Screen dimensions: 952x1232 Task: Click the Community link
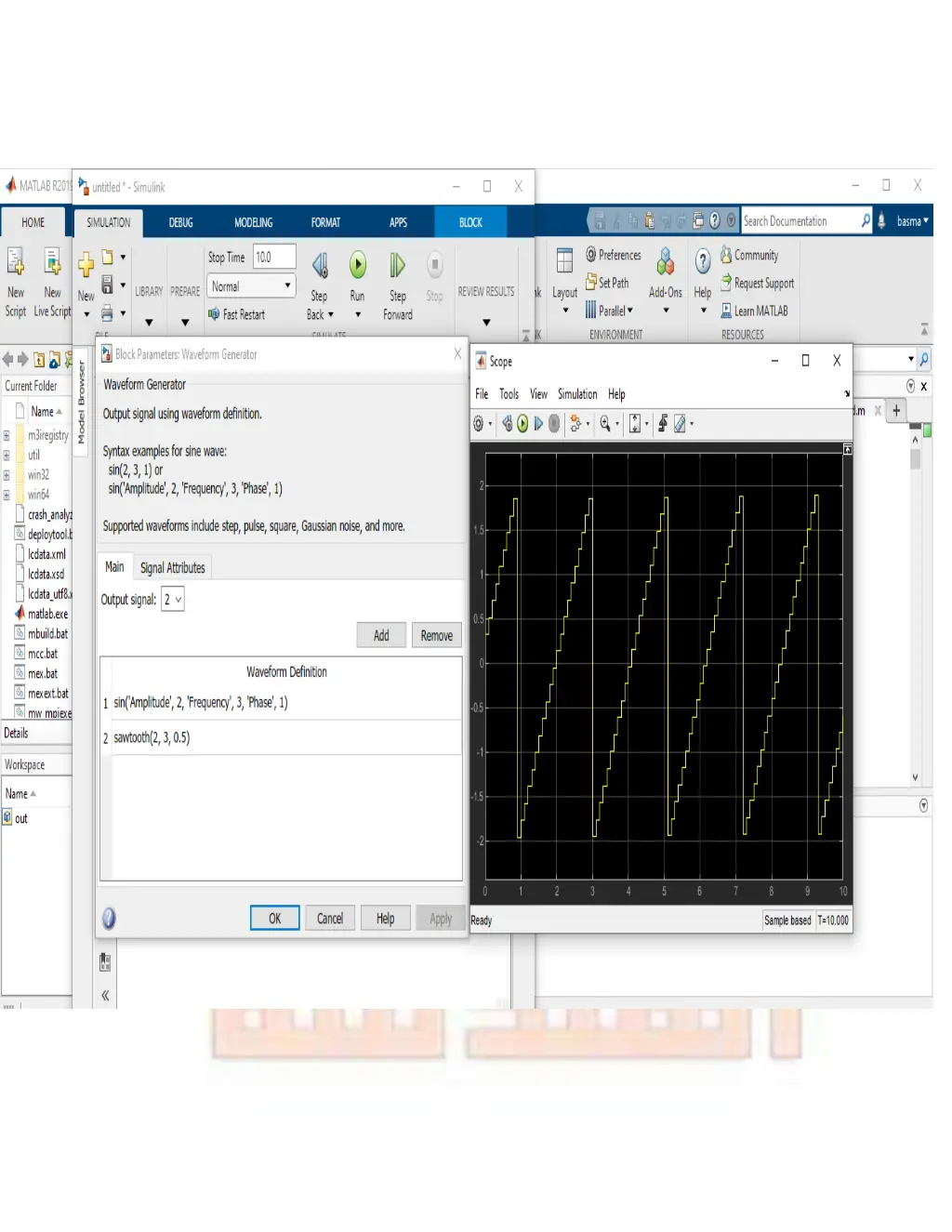click(748, 255)
